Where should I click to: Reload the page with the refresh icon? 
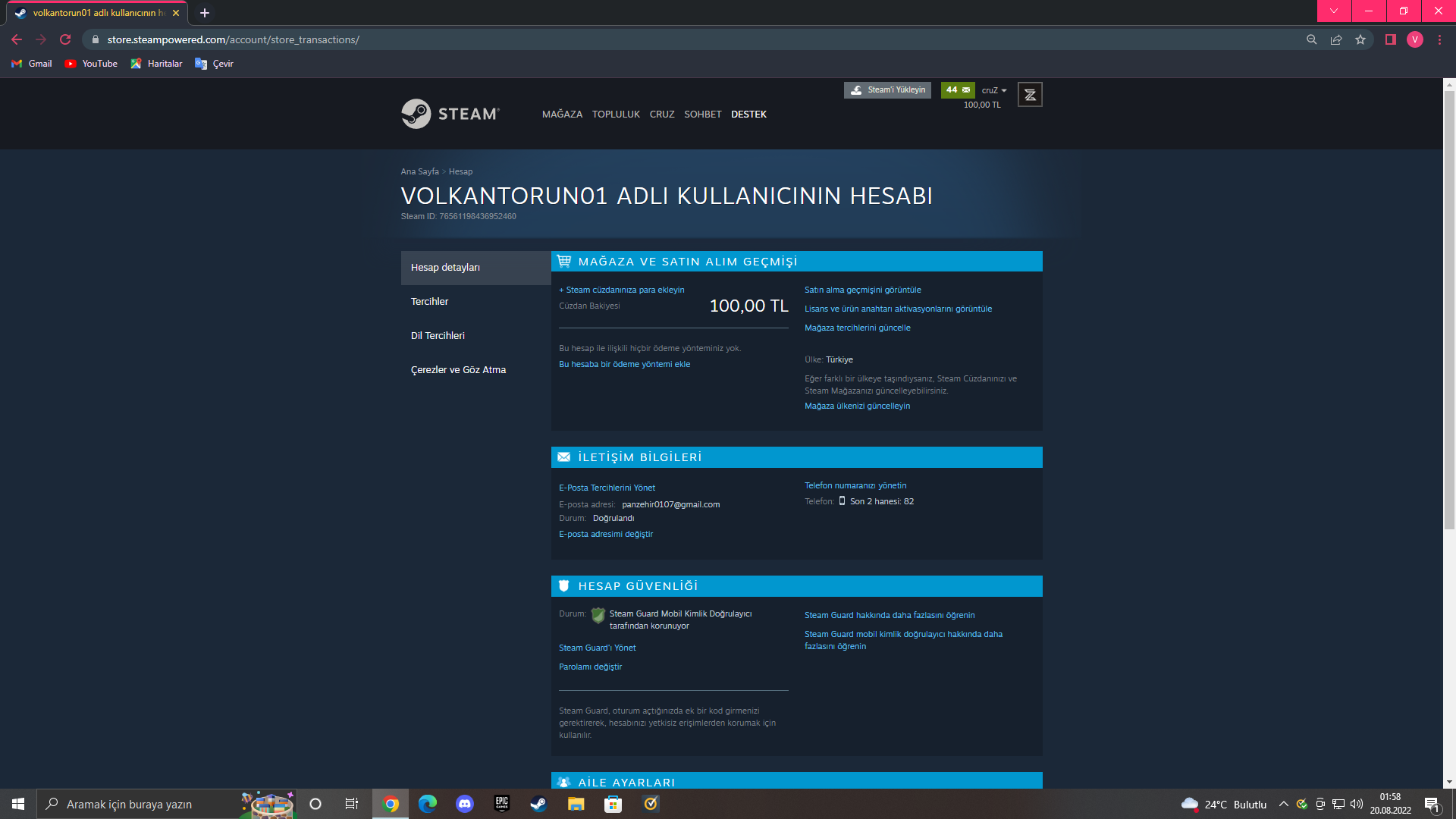click(65, 39)
